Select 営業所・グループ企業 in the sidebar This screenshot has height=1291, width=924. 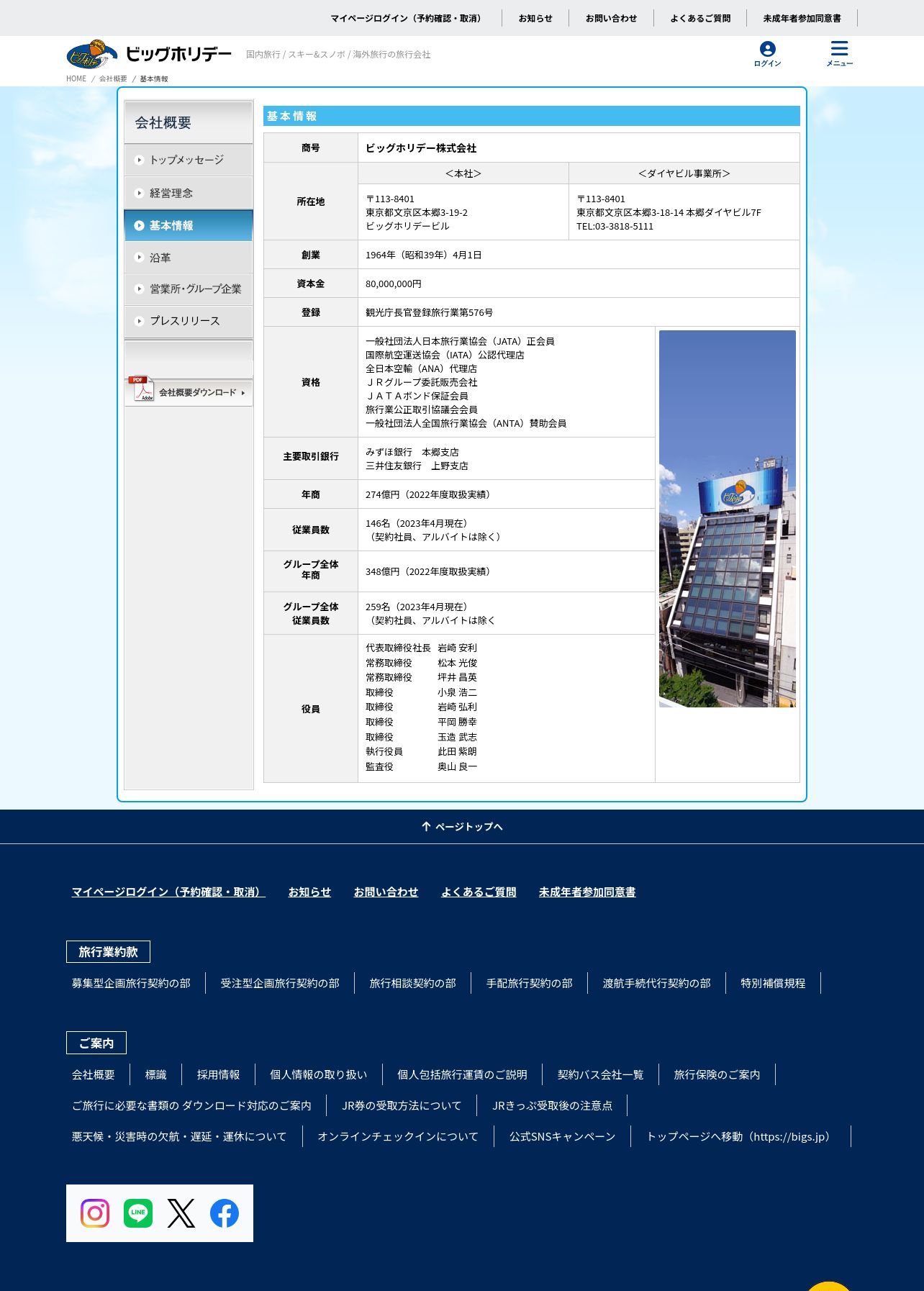point(189,289)
